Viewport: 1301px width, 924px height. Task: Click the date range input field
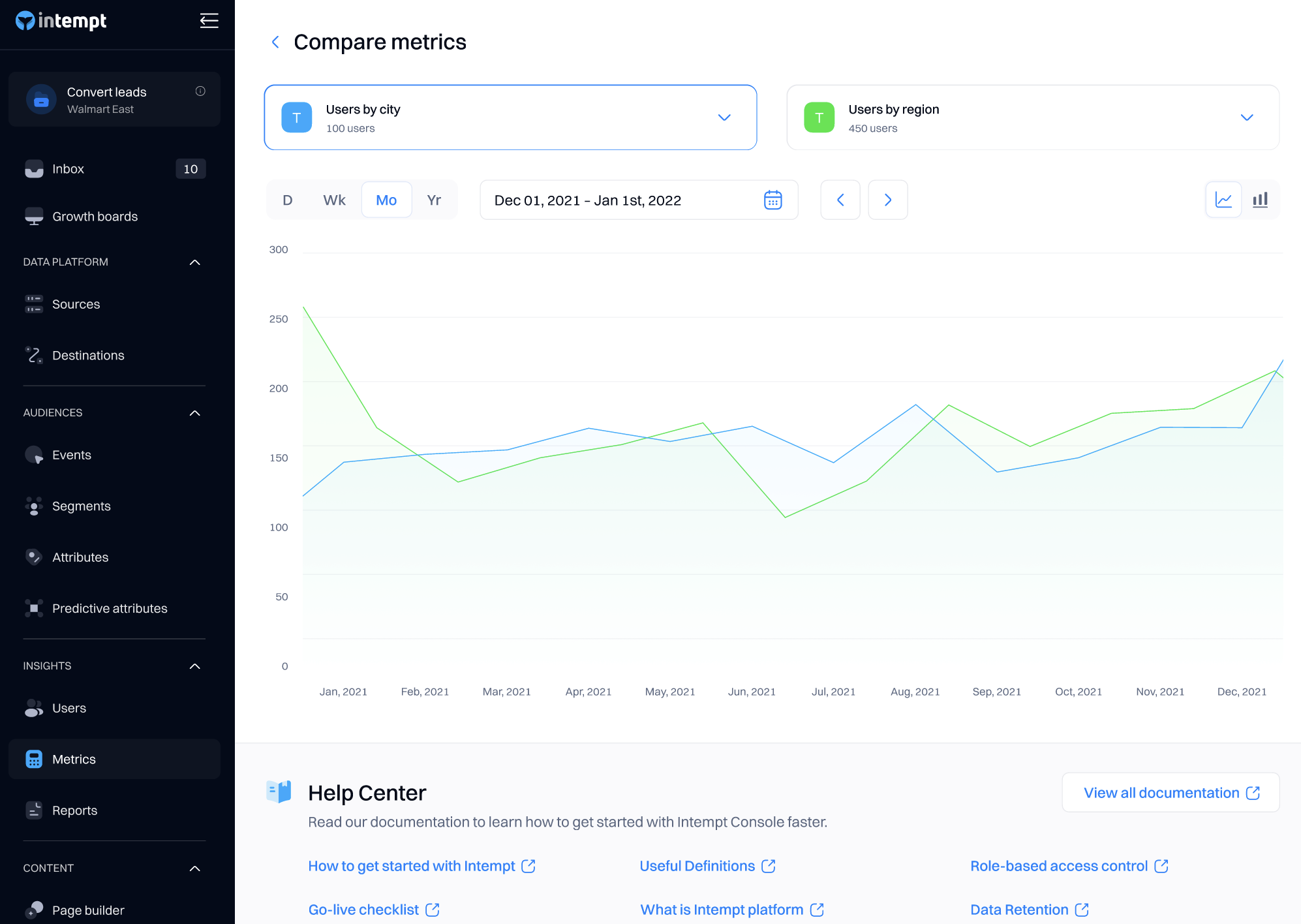(x=620, y=200)
